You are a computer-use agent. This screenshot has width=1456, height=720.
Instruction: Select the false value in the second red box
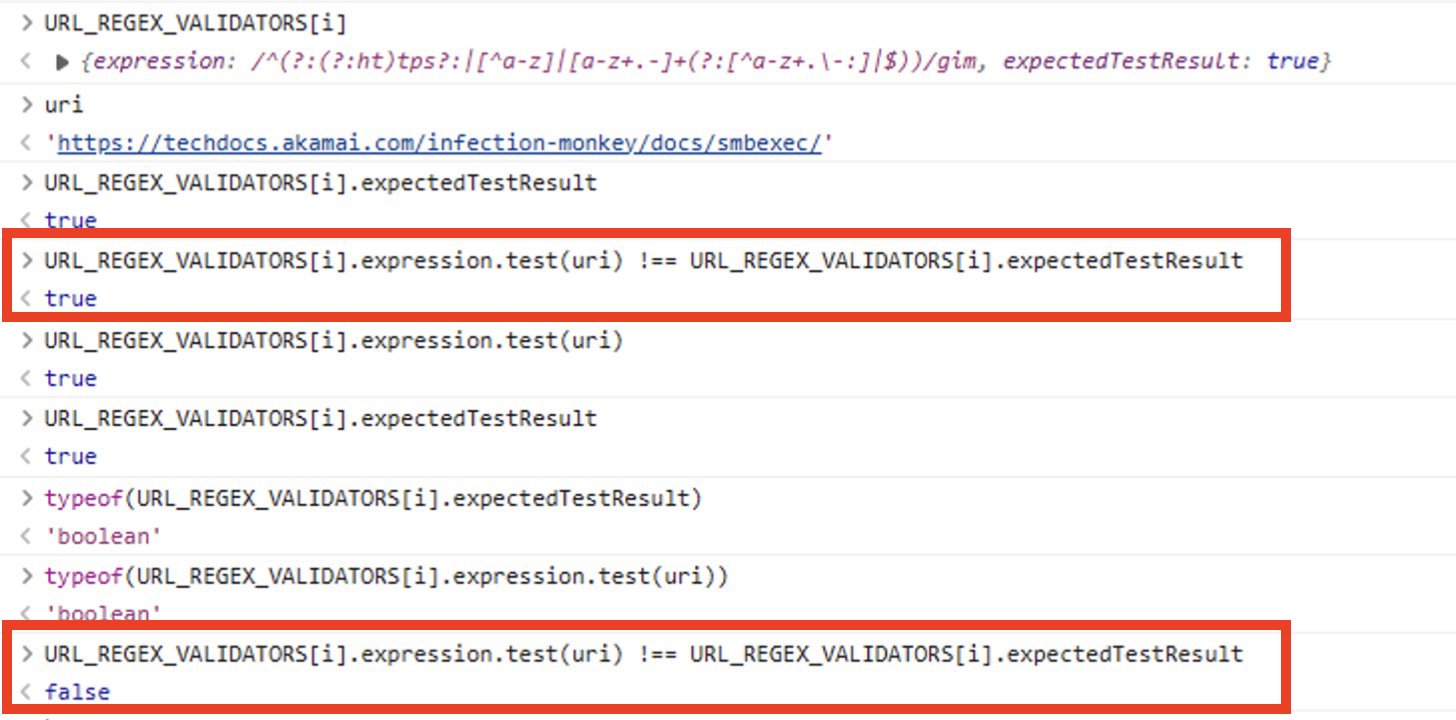coord(77,691)
